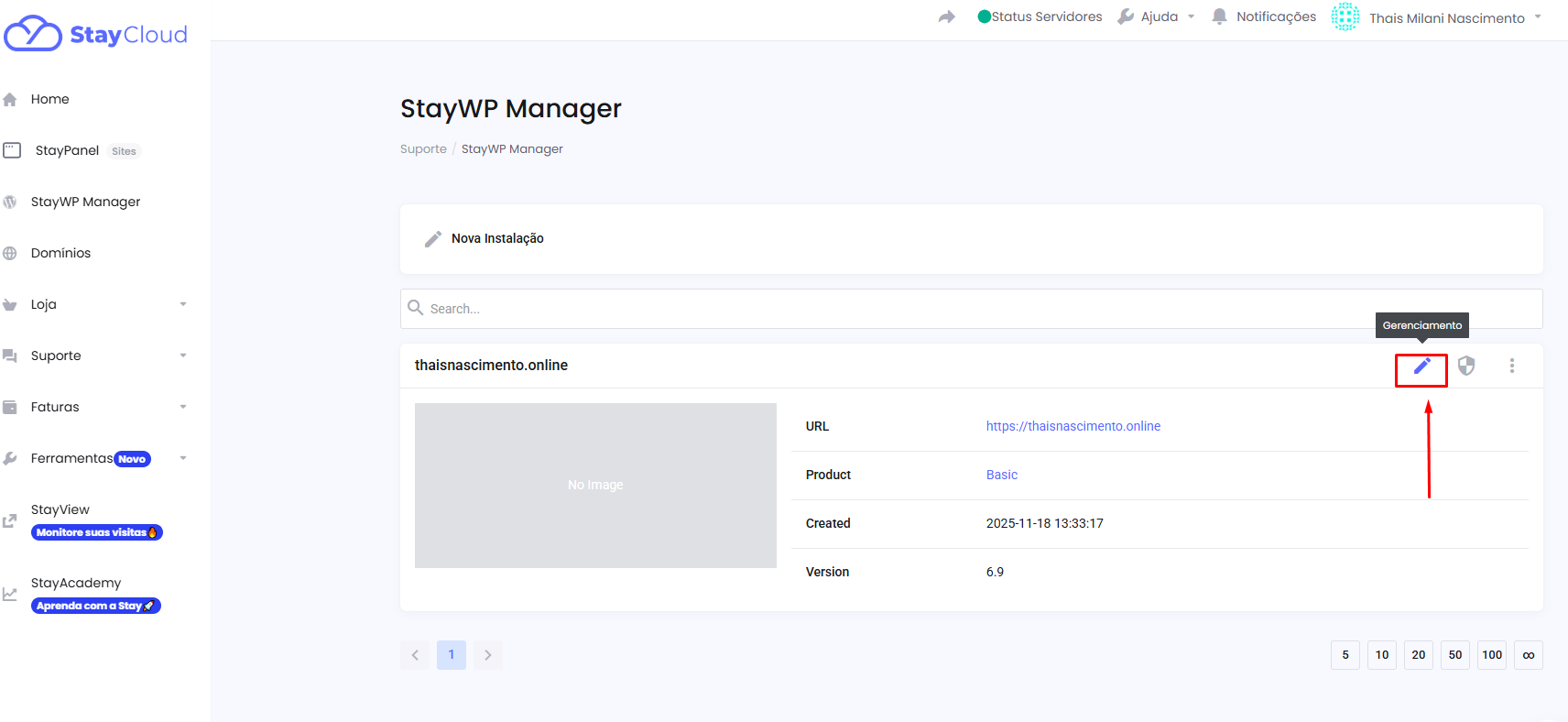Show 10 items per page
Image resolution: width=1568 pixels, height=722 pixels.
click(x=1382, y=655)
